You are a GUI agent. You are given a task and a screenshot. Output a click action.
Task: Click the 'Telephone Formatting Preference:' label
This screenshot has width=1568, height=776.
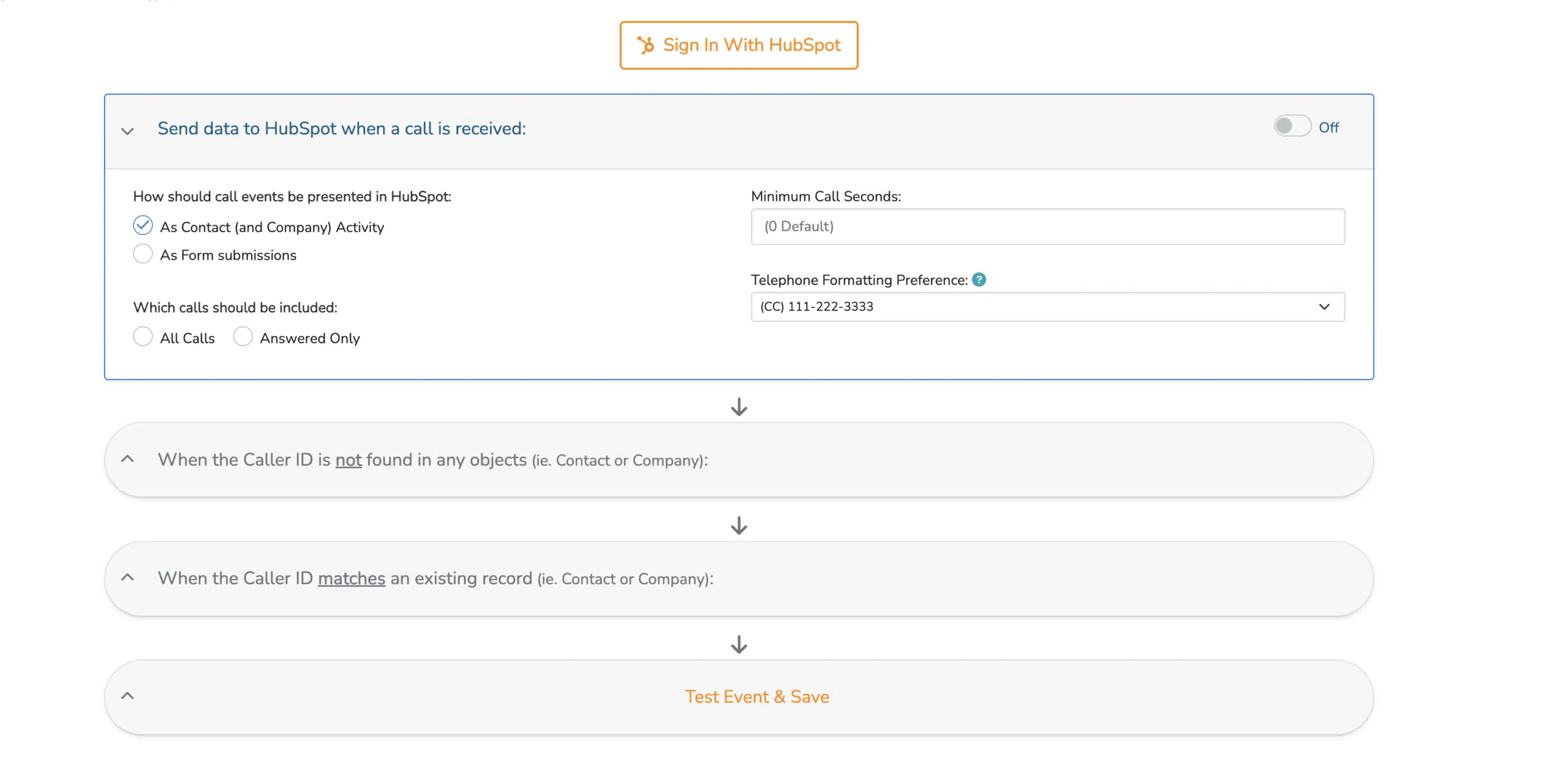click(859, 280)
